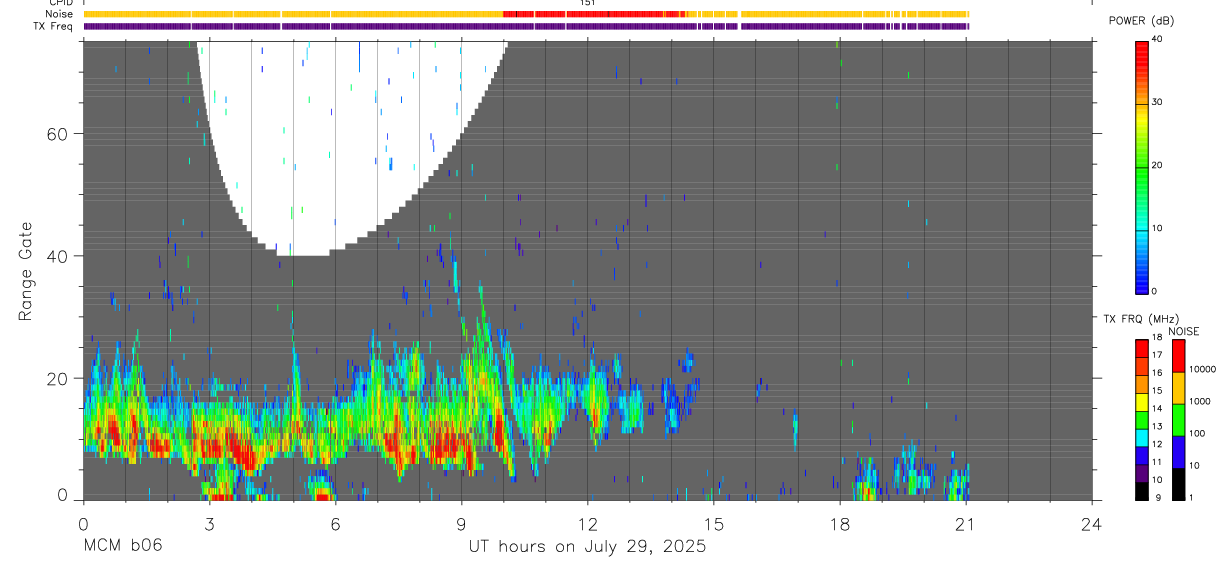Click the Range Gate y-axis title
The height and width of the screenshot is (567, 1228).
click(27, 270)
